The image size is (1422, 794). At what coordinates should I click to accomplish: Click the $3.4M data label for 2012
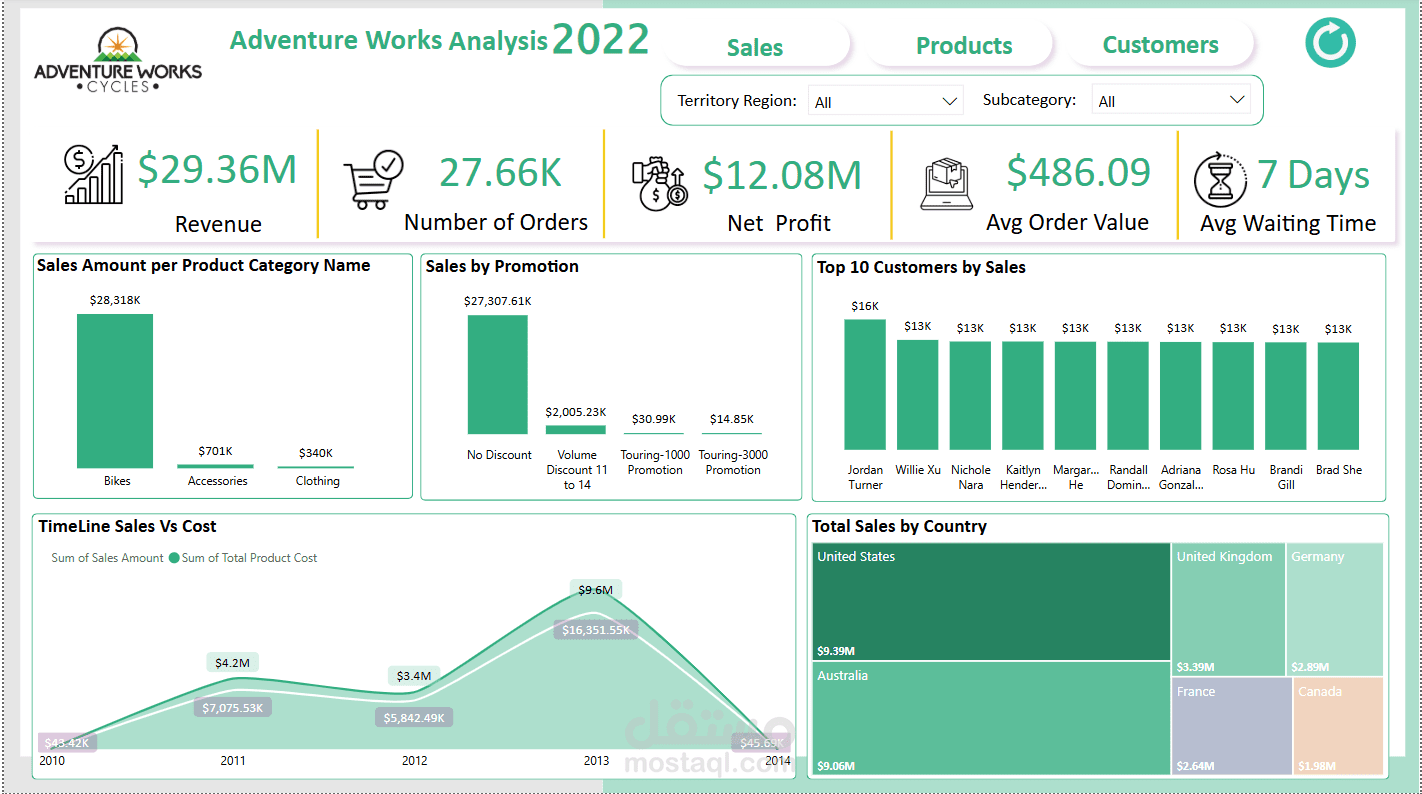(x=414, y=676)
